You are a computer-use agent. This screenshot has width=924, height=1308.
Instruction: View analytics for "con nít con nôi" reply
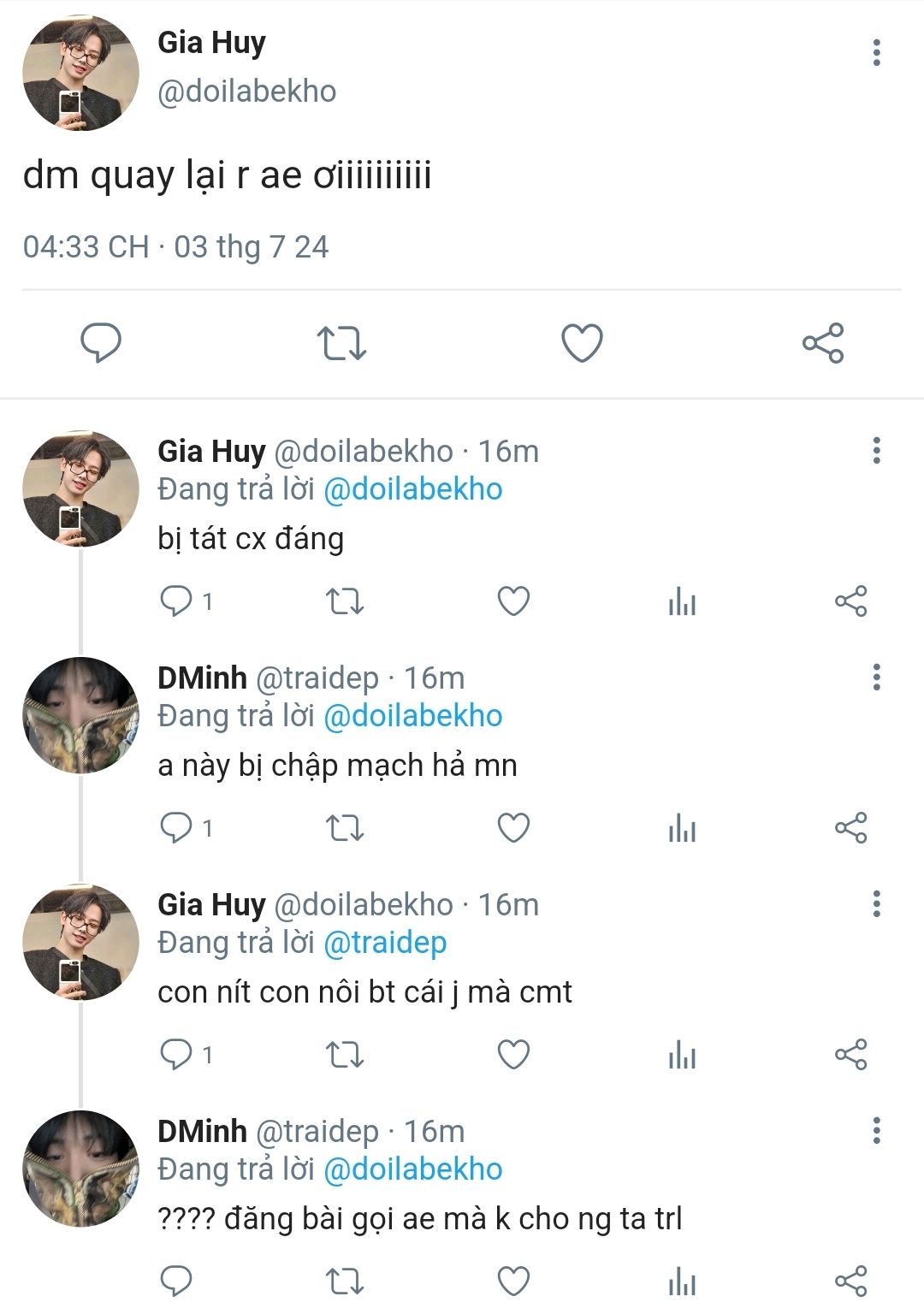(682, 1055)
